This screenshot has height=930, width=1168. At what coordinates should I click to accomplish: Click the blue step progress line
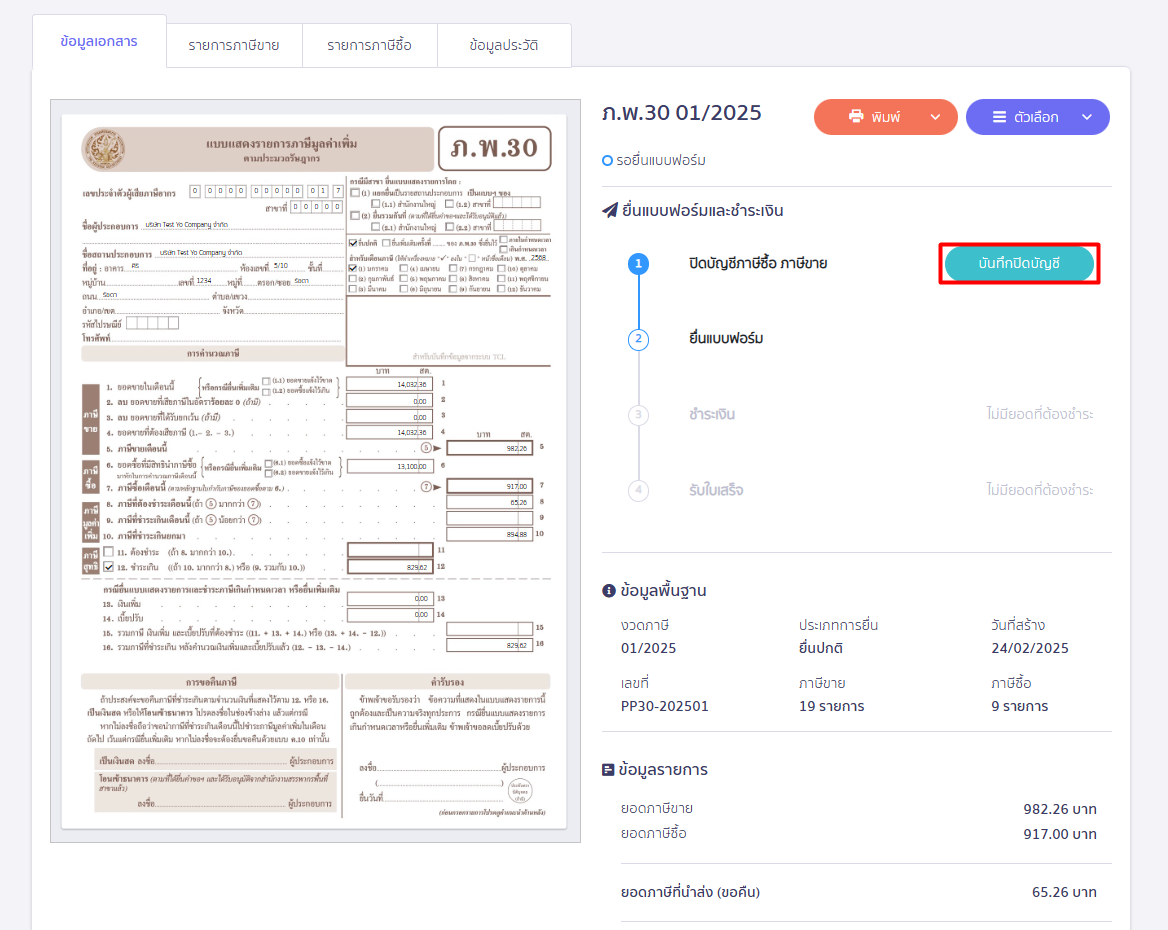pos(638,300)
